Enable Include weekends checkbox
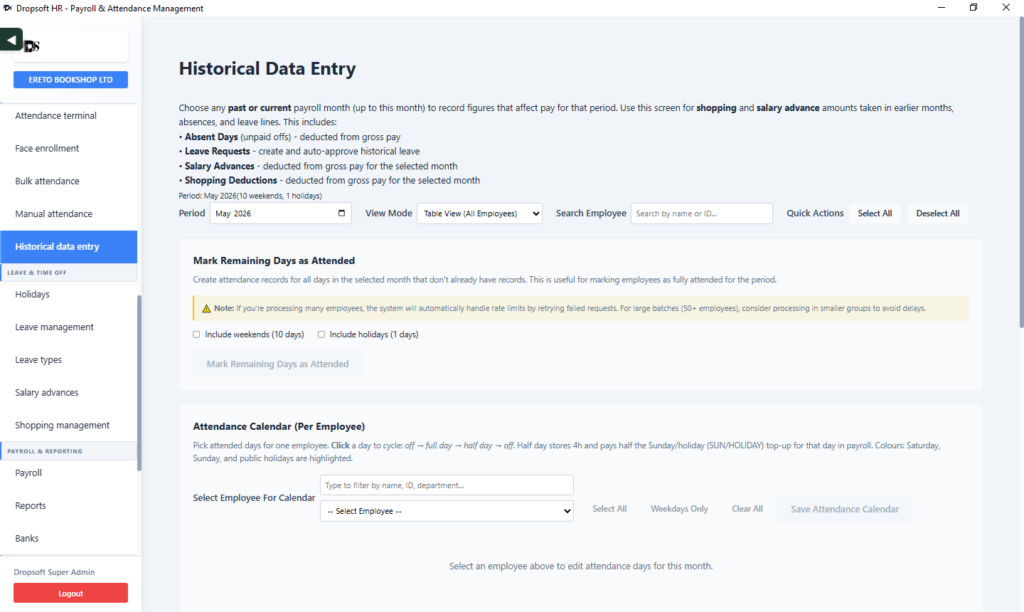The height and width of the screenshot is (612, 1024). coord(197,334)
